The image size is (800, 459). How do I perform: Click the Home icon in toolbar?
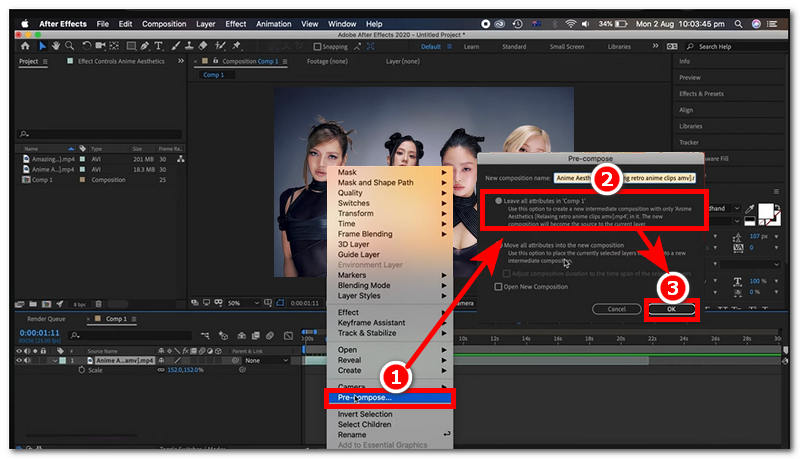tap(26, 46)
